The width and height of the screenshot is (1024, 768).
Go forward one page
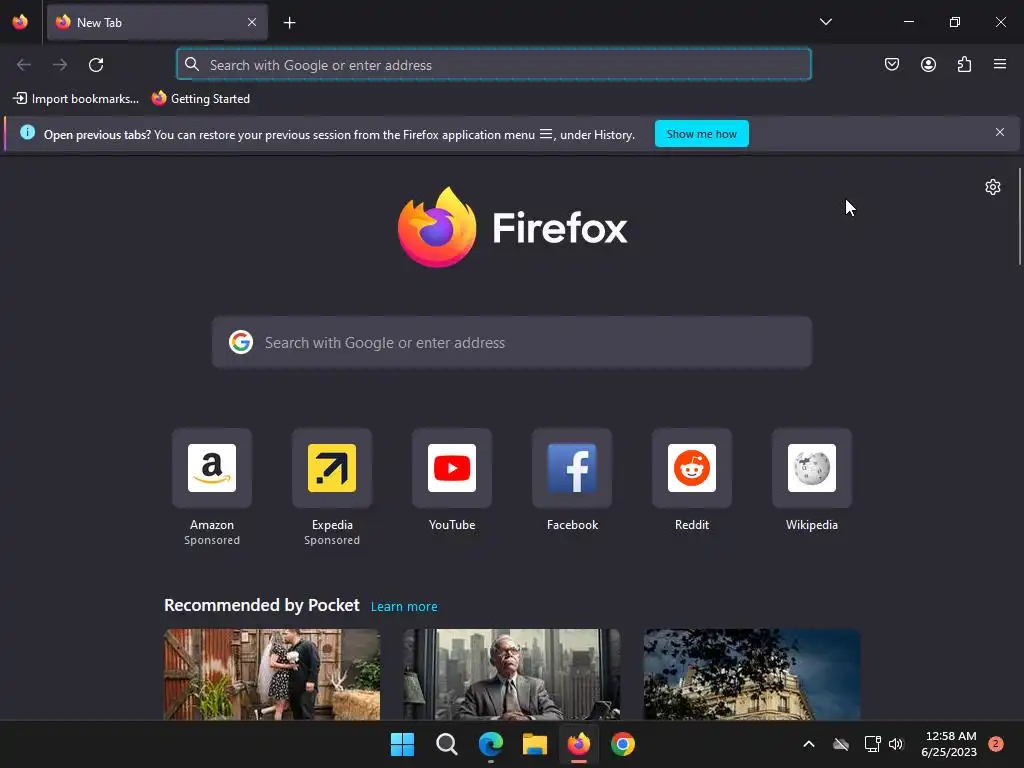pyautogui.click(x=60, y=65)
